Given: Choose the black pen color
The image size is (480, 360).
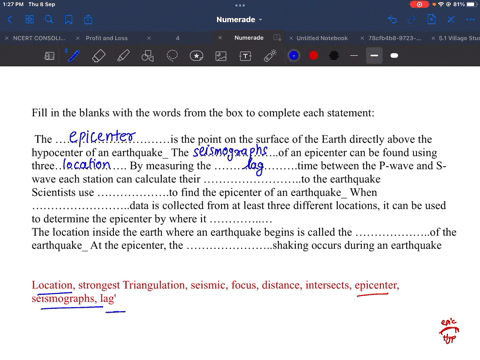Looking at the screenshot, I should 334,56.
